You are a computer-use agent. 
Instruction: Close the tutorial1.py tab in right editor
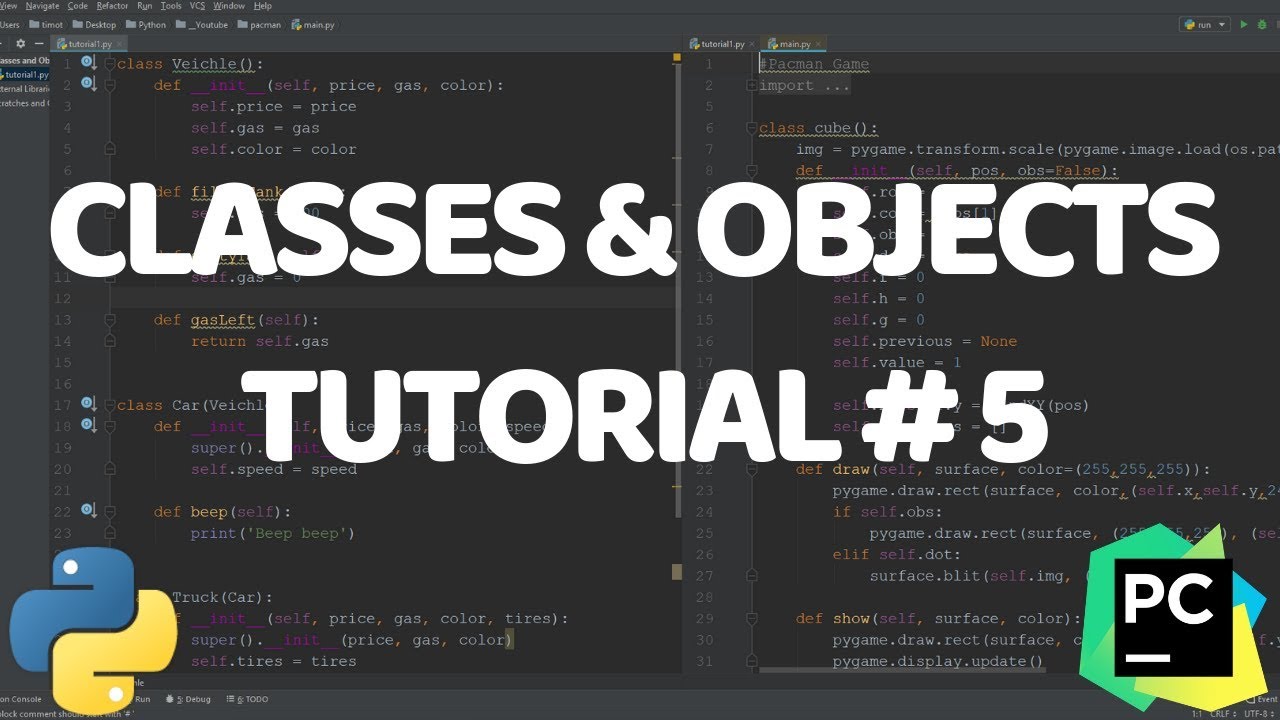tap(750, 44)
